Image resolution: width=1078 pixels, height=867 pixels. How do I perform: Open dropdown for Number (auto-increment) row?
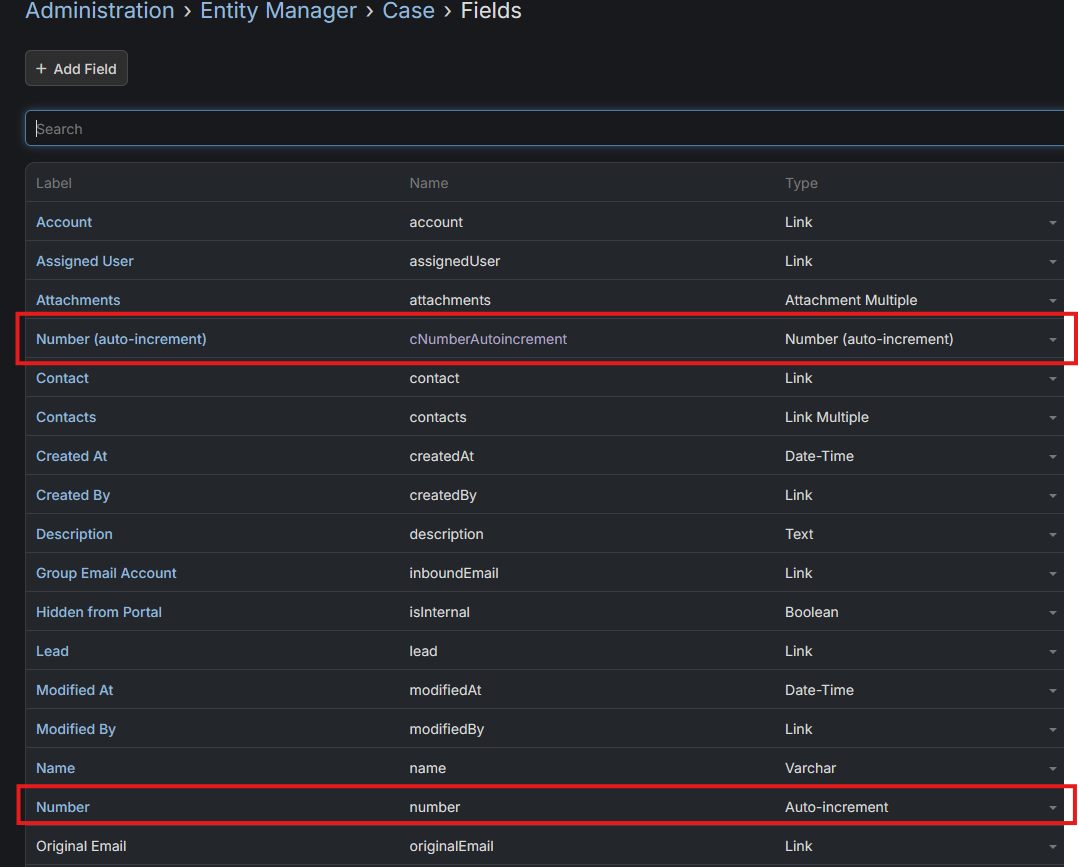[1052, 340]
